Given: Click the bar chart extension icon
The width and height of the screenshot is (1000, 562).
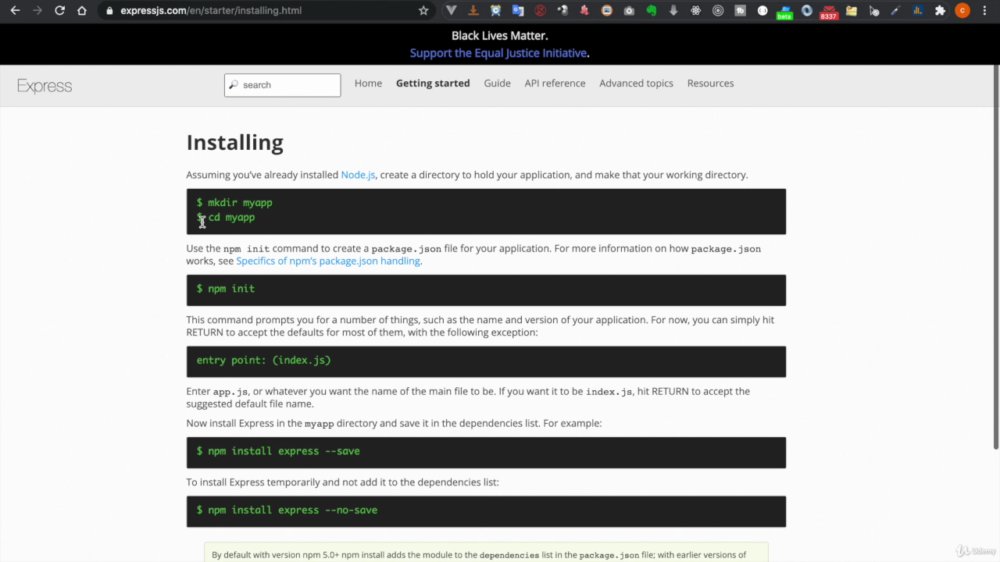Looking at the screenshot, I should (918, 10).
